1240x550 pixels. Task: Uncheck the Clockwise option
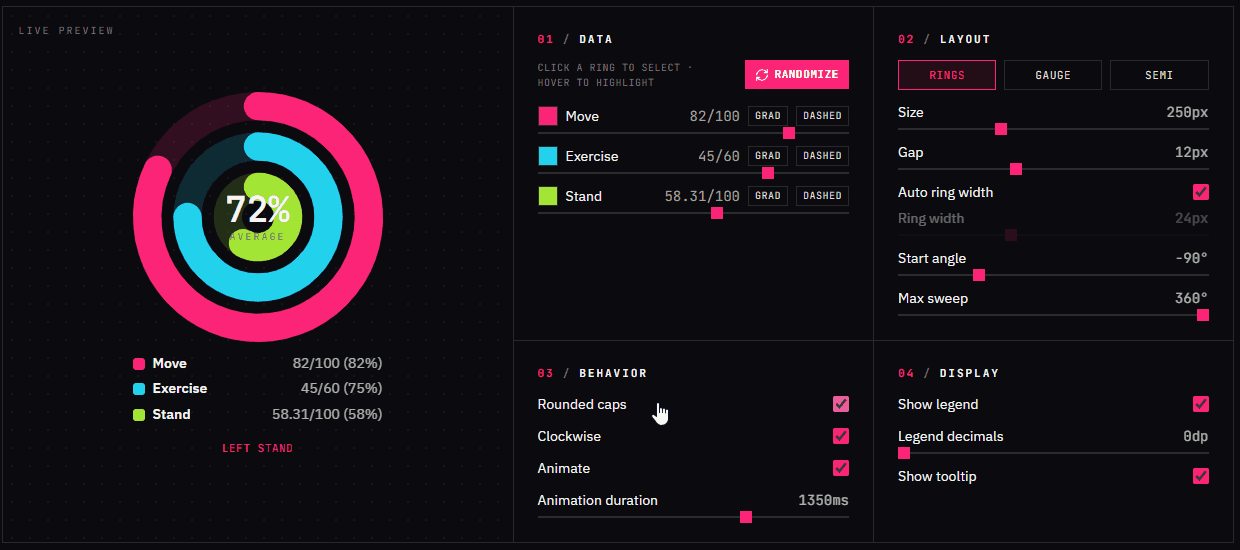(x=841, y=436)
